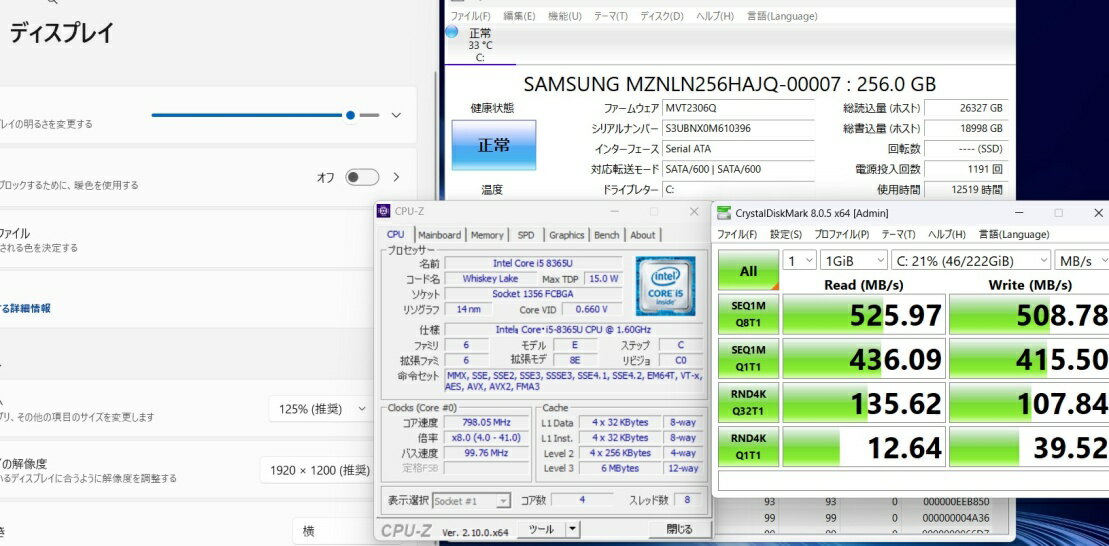Open the 1GiB test size dropdown
Viewport: 1109px width, 546px height.
click(853, 261)
